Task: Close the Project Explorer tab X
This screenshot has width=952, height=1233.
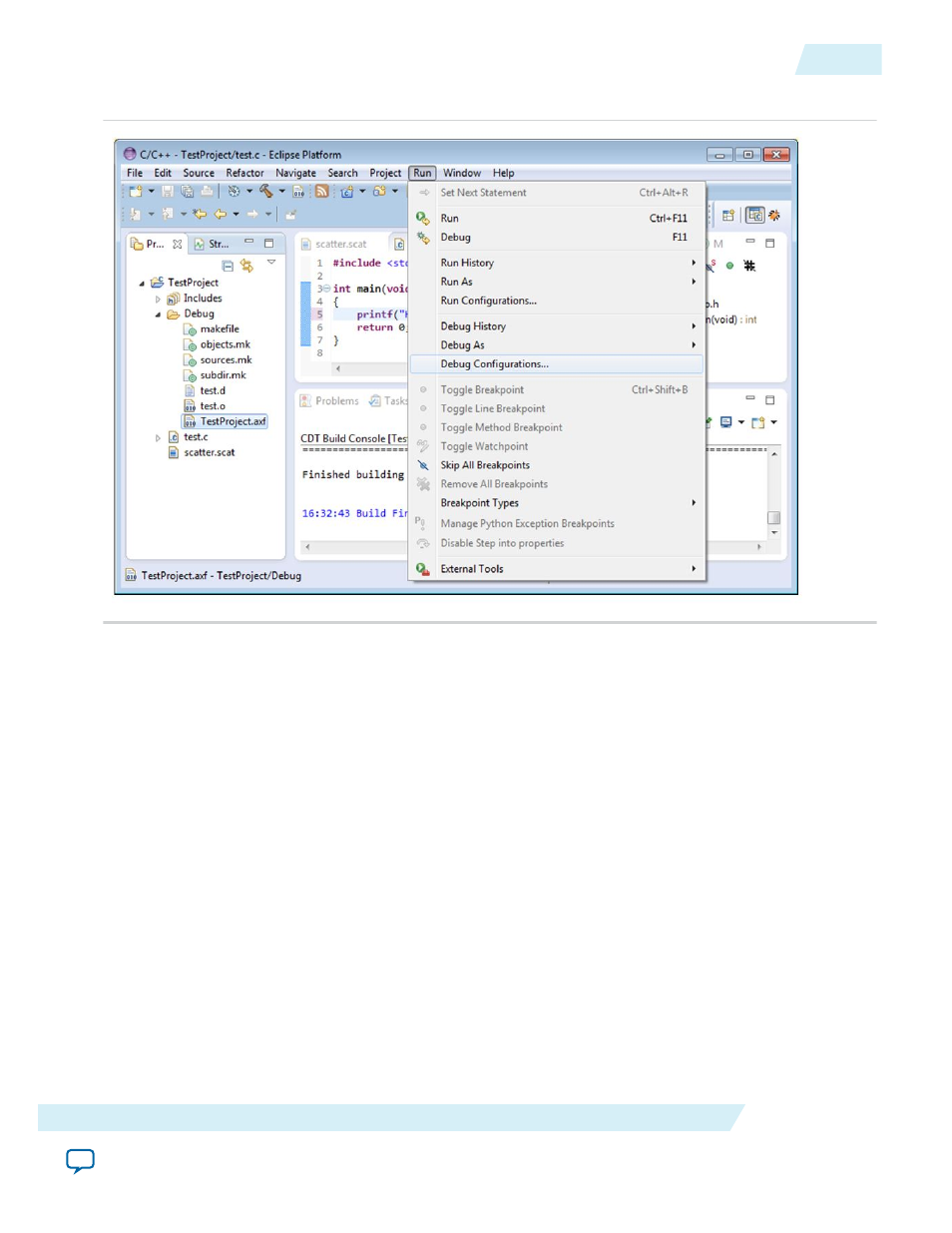Action: [178, 244]
